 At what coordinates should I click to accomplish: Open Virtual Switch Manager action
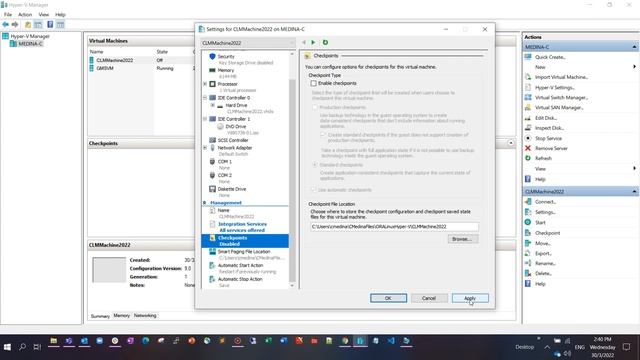(x=561, y=98)
